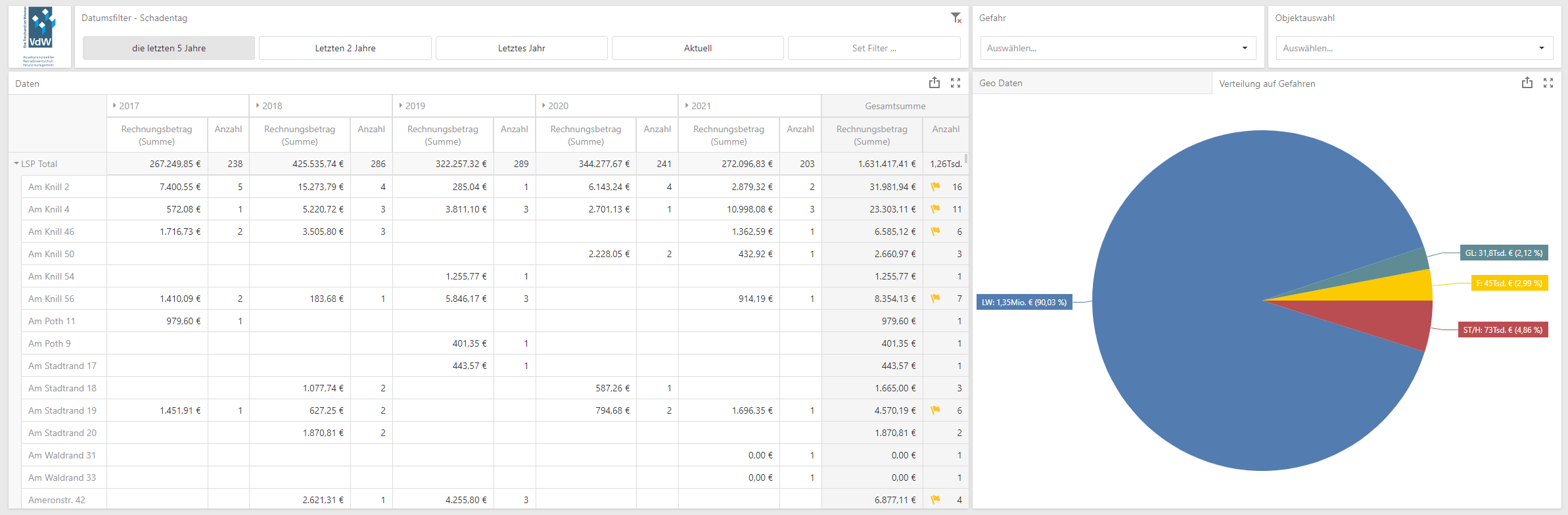Click the GL: 31,8Tsd. € label
Screen dimensions: 1568x515
pyautogui.click(x=1504, y=253)
